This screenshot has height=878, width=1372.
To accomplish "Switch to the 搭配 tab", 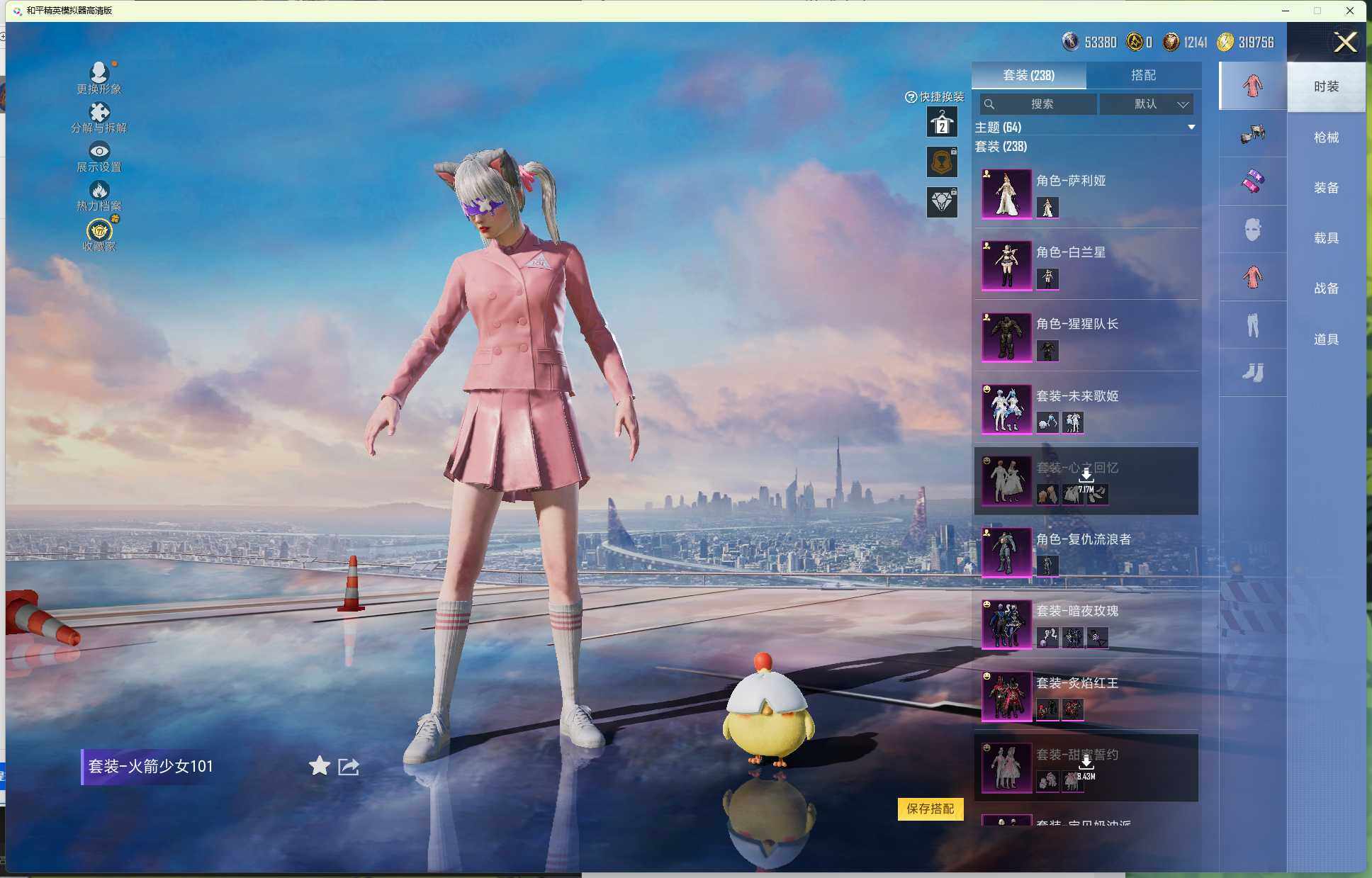I will tap(1143, 75).
